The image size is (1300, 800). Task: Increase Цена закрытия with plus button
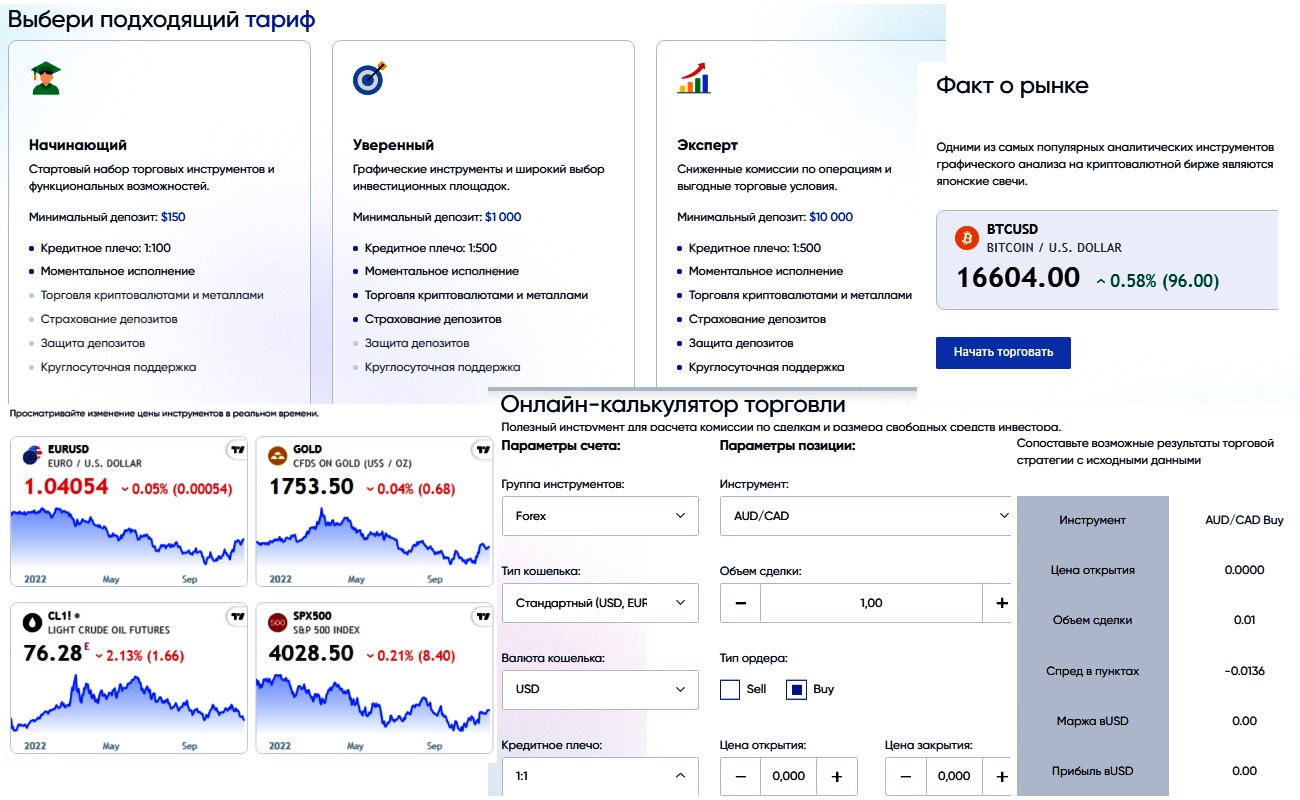tap(1001, 776)
